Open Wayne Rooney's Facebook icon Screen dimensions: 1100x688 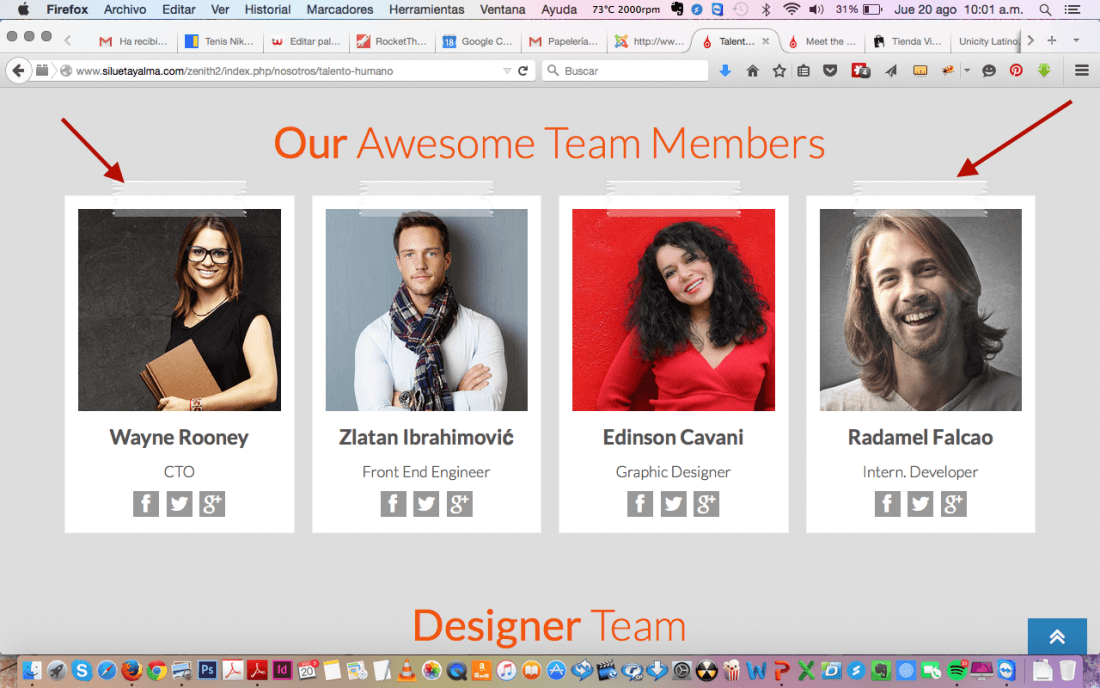tap(146, 504)
